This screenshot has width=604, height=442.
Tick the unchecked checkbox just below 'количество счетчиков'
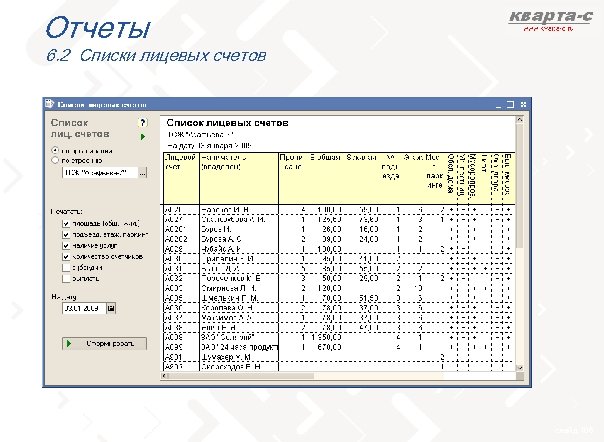click(66, 267)
